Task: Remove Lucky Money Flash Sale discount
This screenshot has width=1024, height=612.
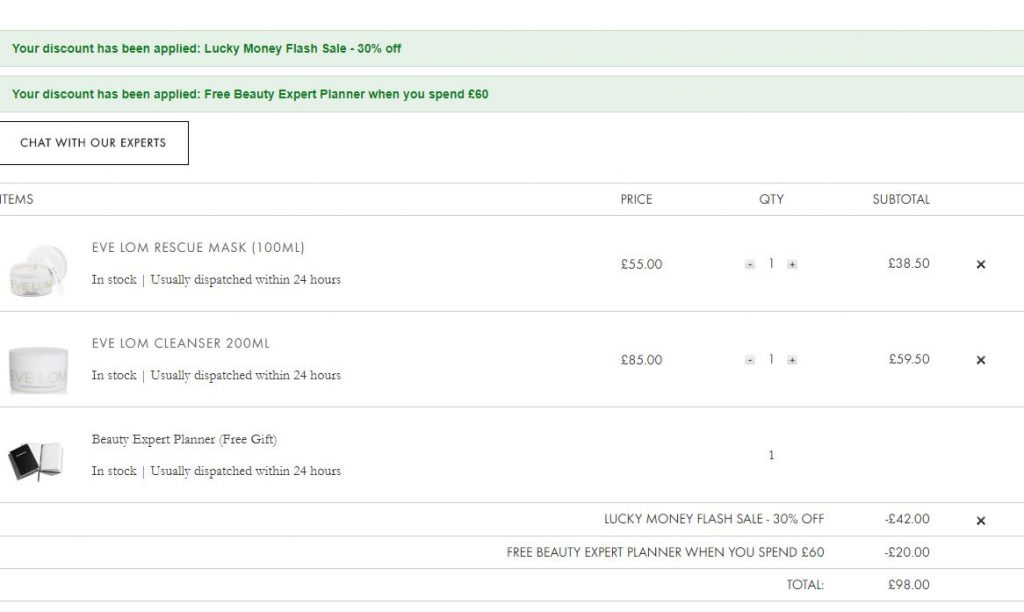Action: coord(980,521)
